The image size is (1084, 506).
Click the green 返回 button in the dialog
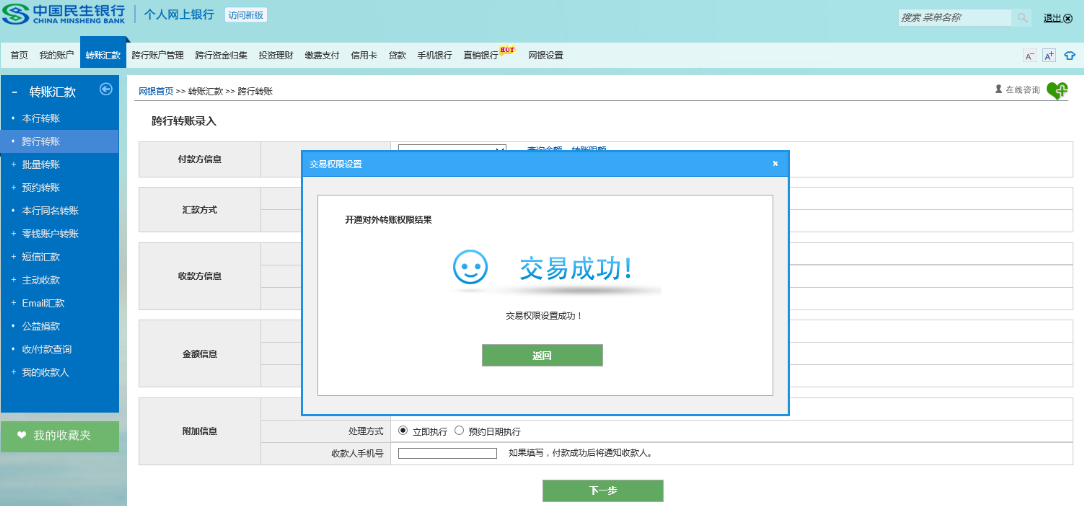point(542,355)
